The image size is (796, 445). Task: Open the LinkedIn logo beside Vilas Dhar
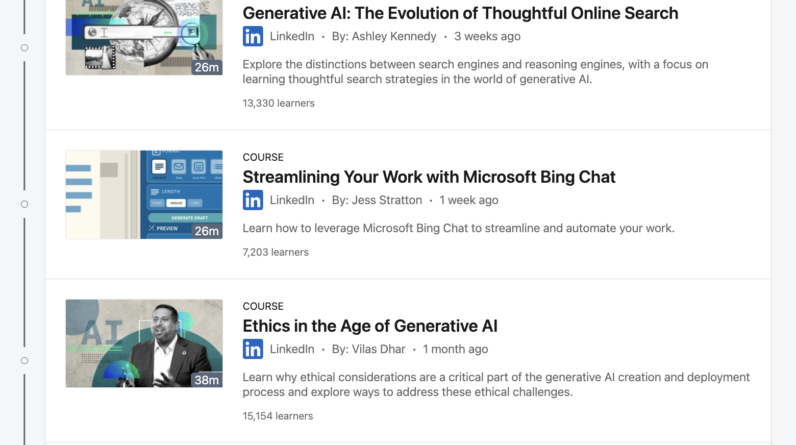[x=252, y=349]
